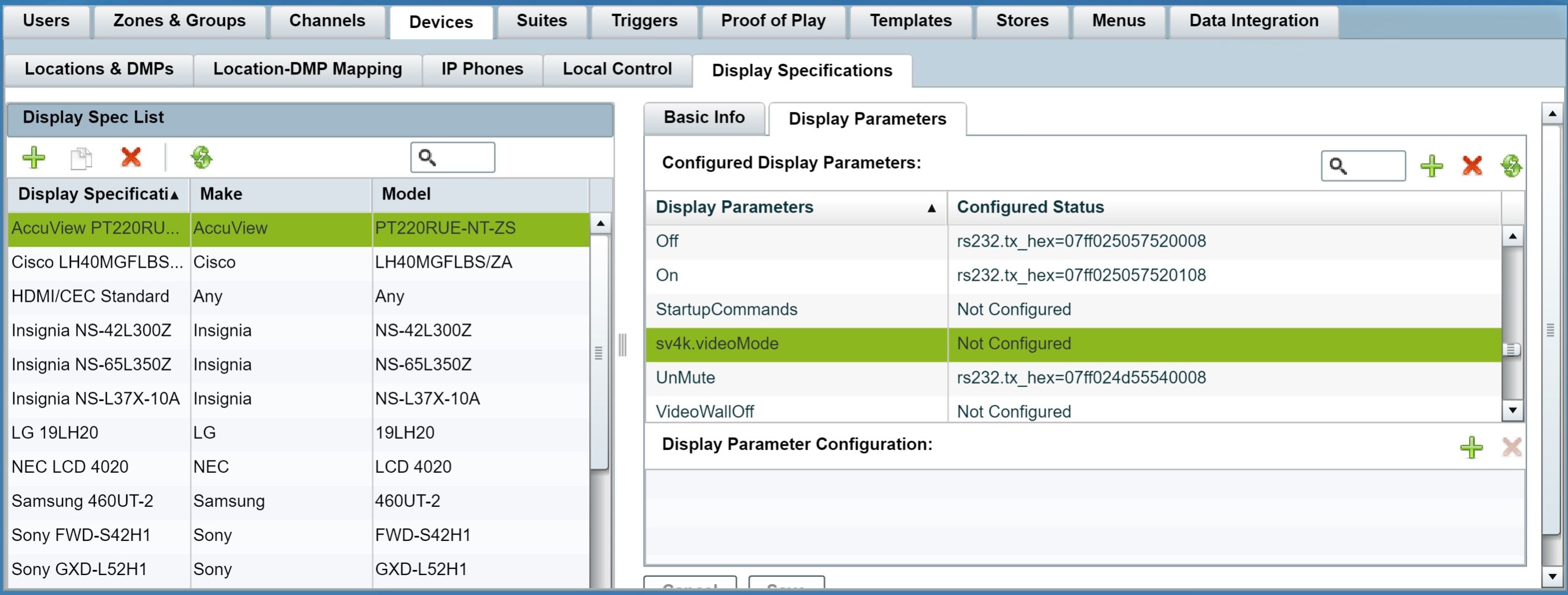
Task: Add a new configured display parameter
Action: 1432,165
